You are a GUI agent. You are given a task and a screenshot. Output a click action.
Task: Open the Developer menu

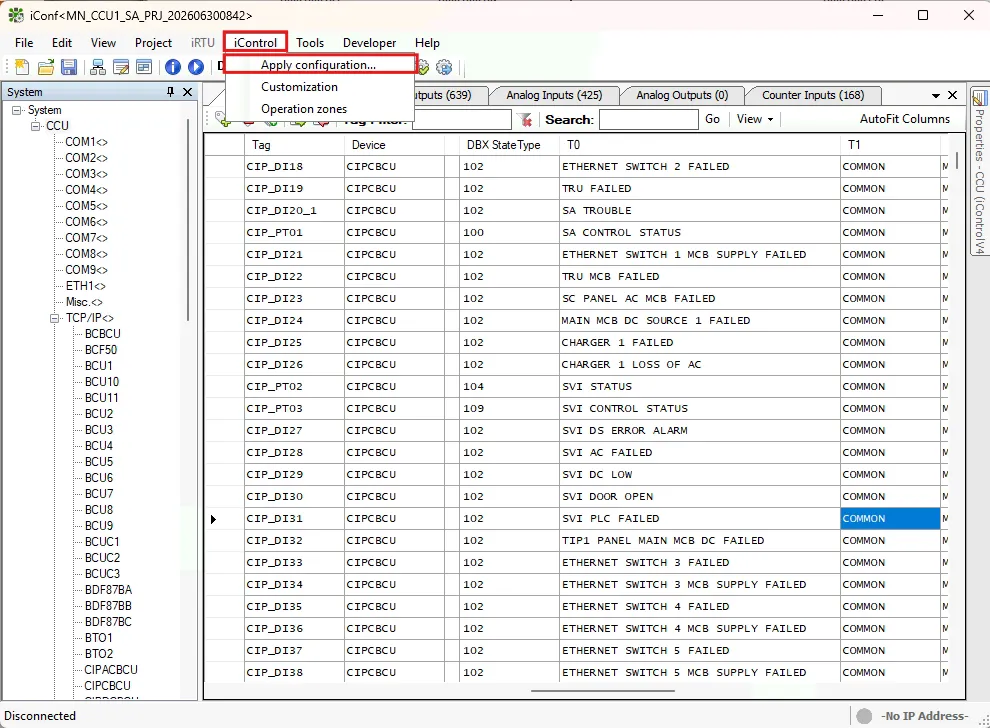369,43
